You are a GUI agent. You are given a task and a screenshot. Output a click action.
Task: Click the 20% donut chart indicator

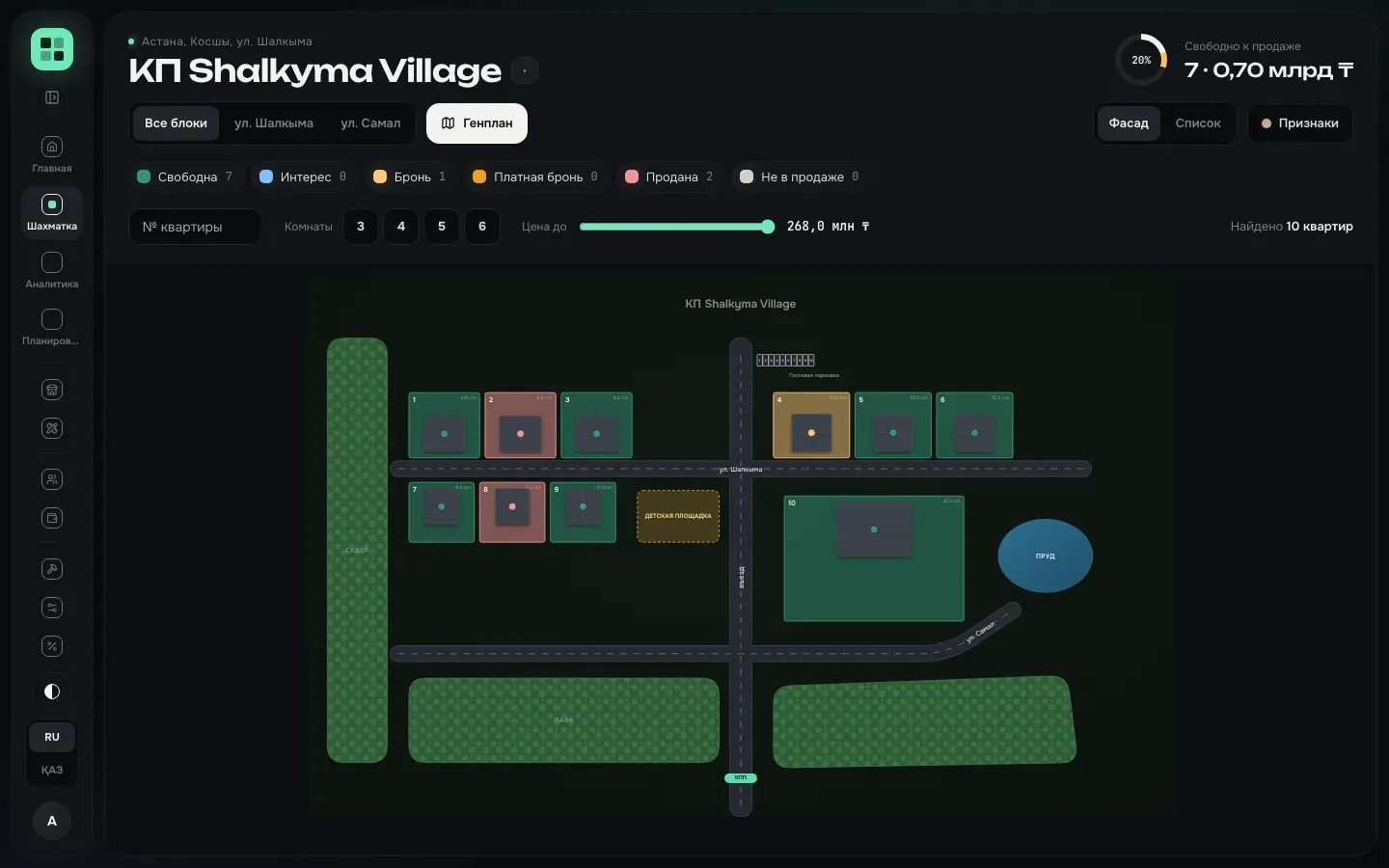tap(1141, 60)
